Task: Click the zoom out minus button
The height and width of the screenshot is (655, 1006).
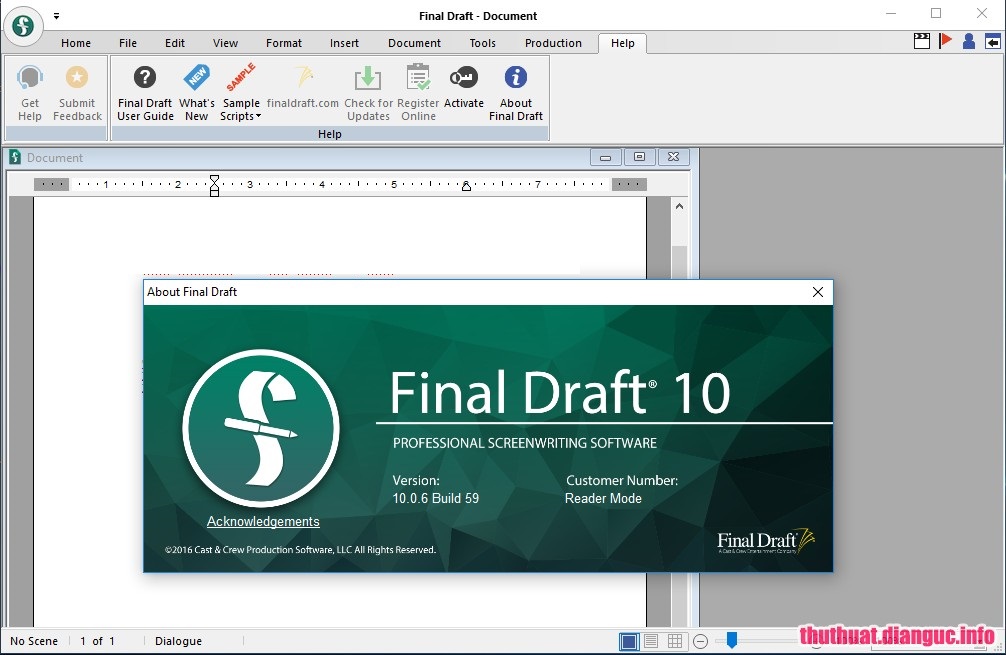Action: 701,641
